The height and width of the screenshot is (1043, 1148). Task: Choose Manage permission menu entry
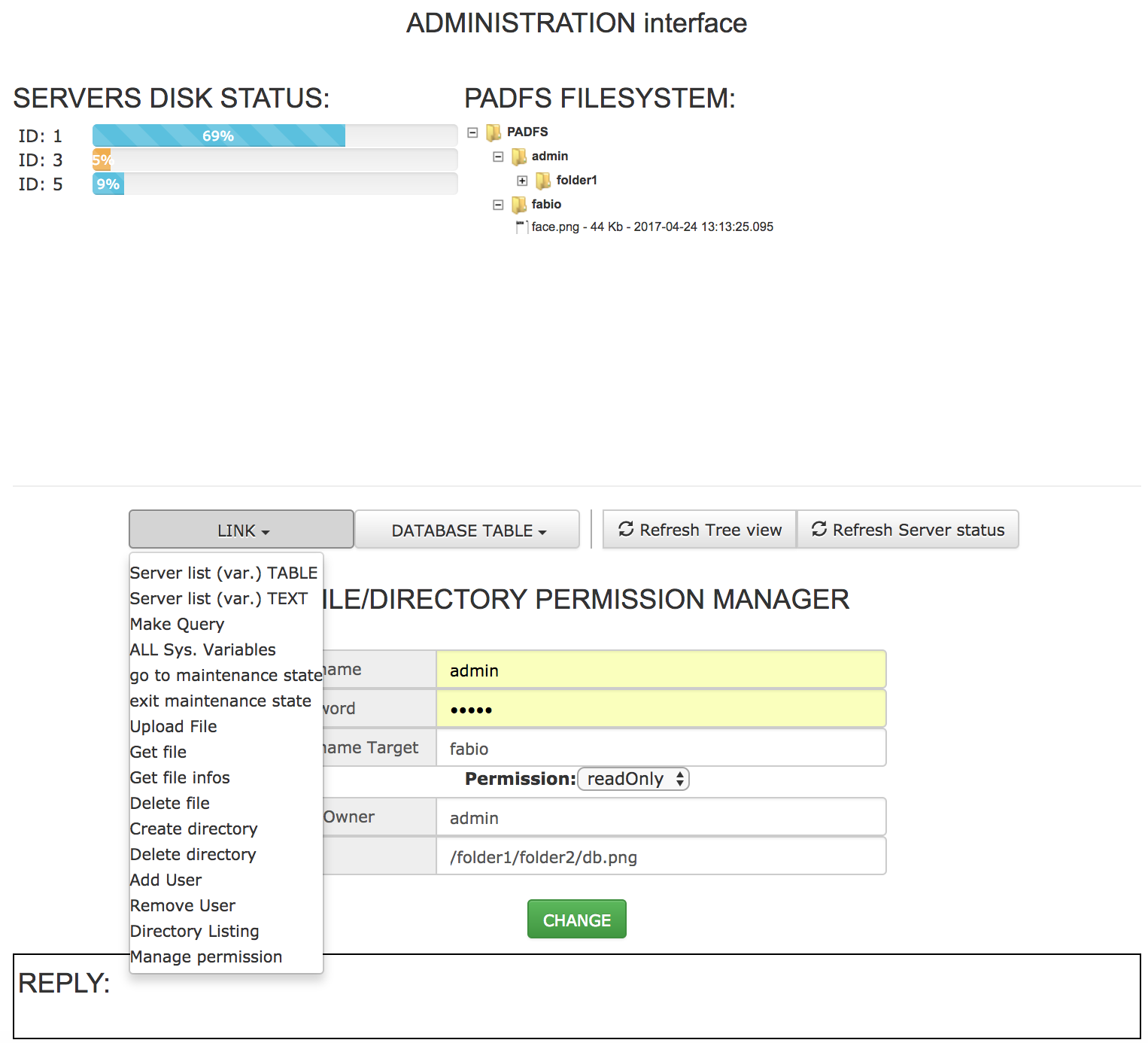click(x=206, y=957)
